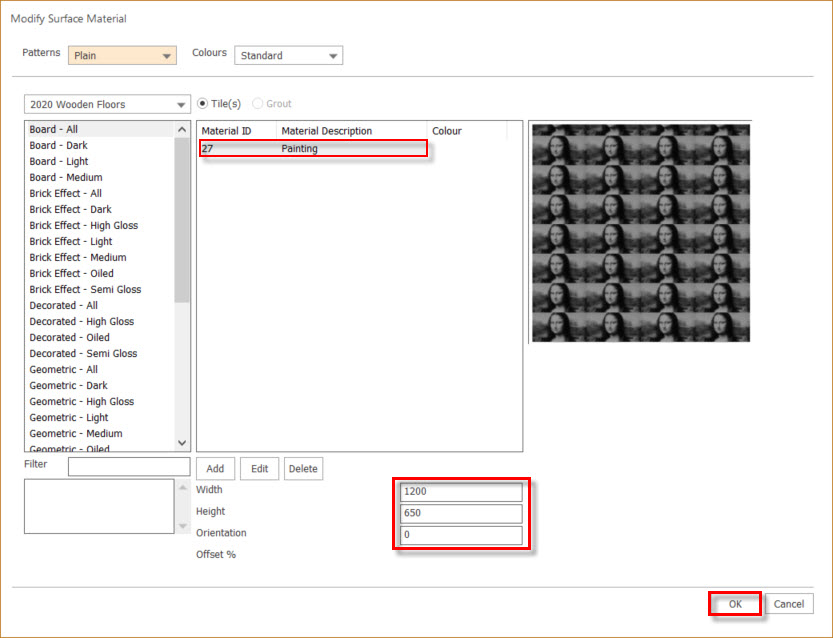Select Decorated - Oiled category
The height and width of the screenshot is (638, 833).
coord(100,337)
